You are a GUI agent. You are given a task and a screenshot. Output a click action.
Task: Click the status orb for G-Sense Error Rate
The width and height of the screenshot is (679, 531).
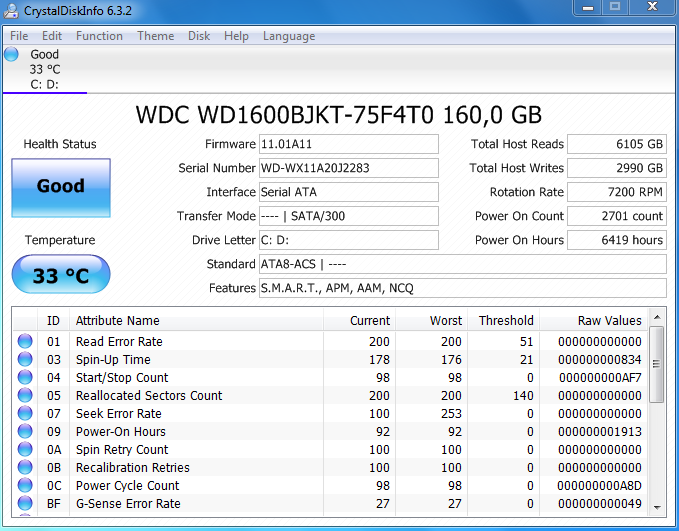[25, 503]
